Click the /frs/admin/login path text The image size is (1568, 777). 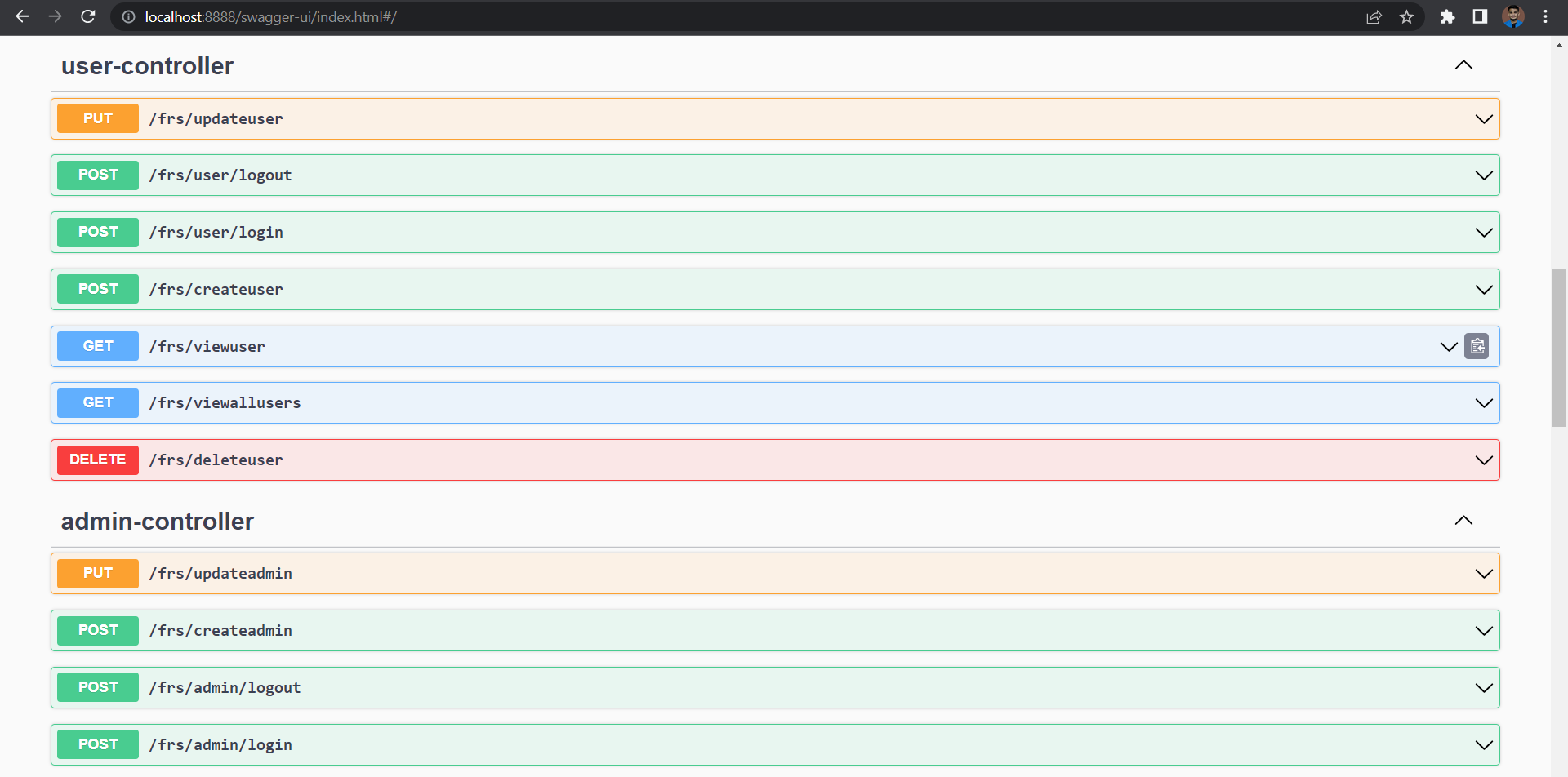(220, 745)
